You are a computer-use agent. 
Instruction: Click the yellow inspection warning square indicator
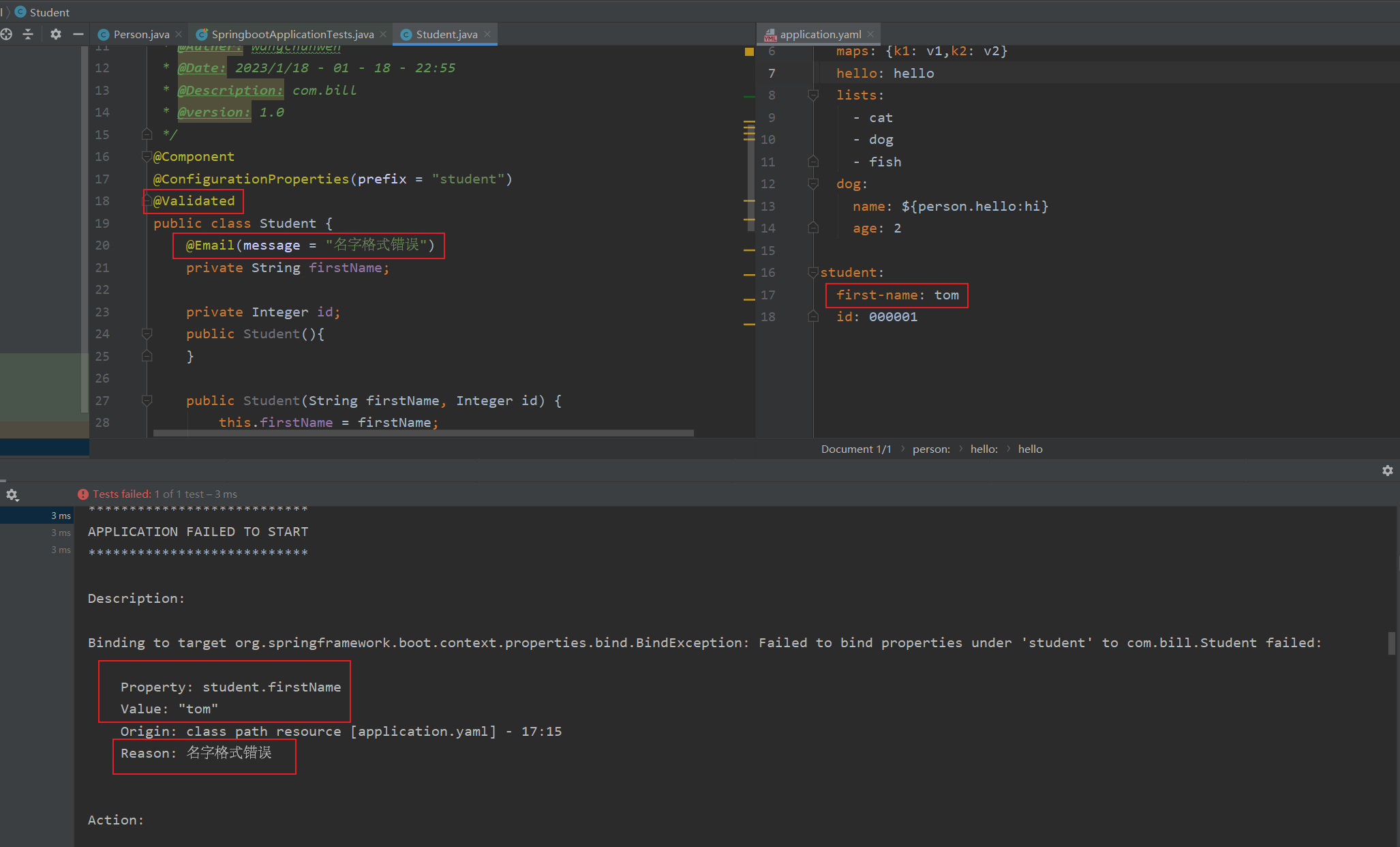coord(749,52)
